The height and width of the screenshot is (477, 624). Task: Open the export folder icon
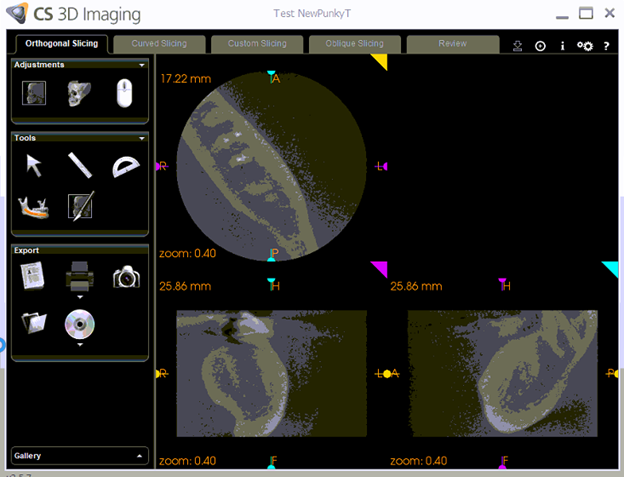33,322
